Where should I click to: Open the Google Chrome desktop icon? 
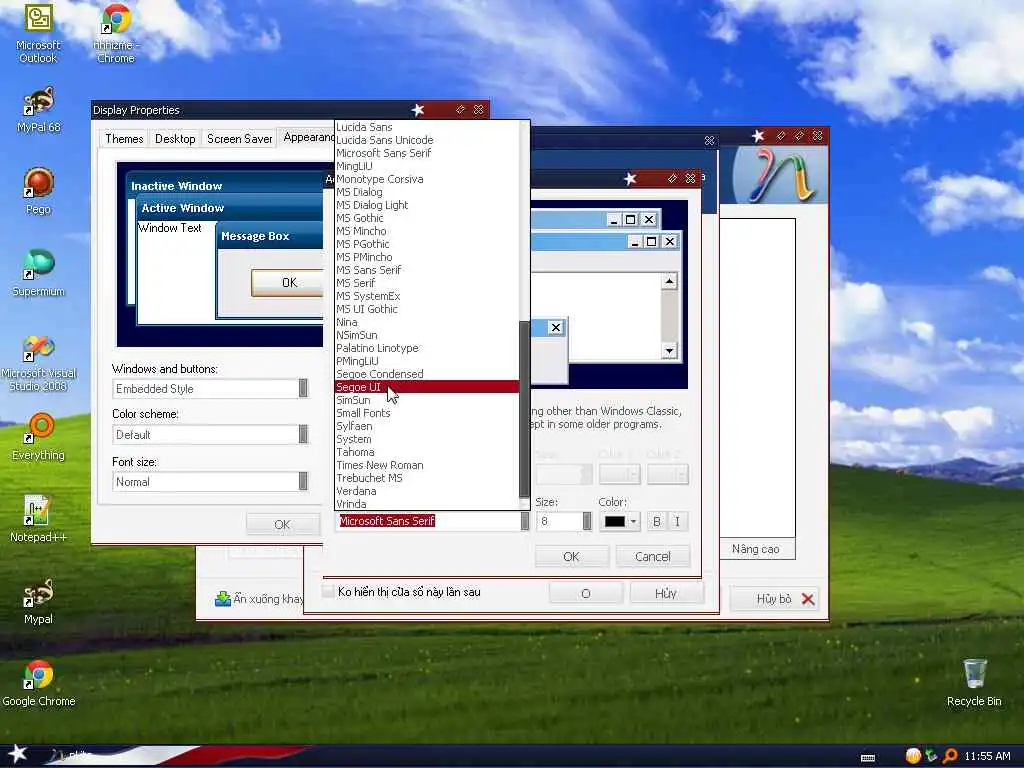coord(39,683)
